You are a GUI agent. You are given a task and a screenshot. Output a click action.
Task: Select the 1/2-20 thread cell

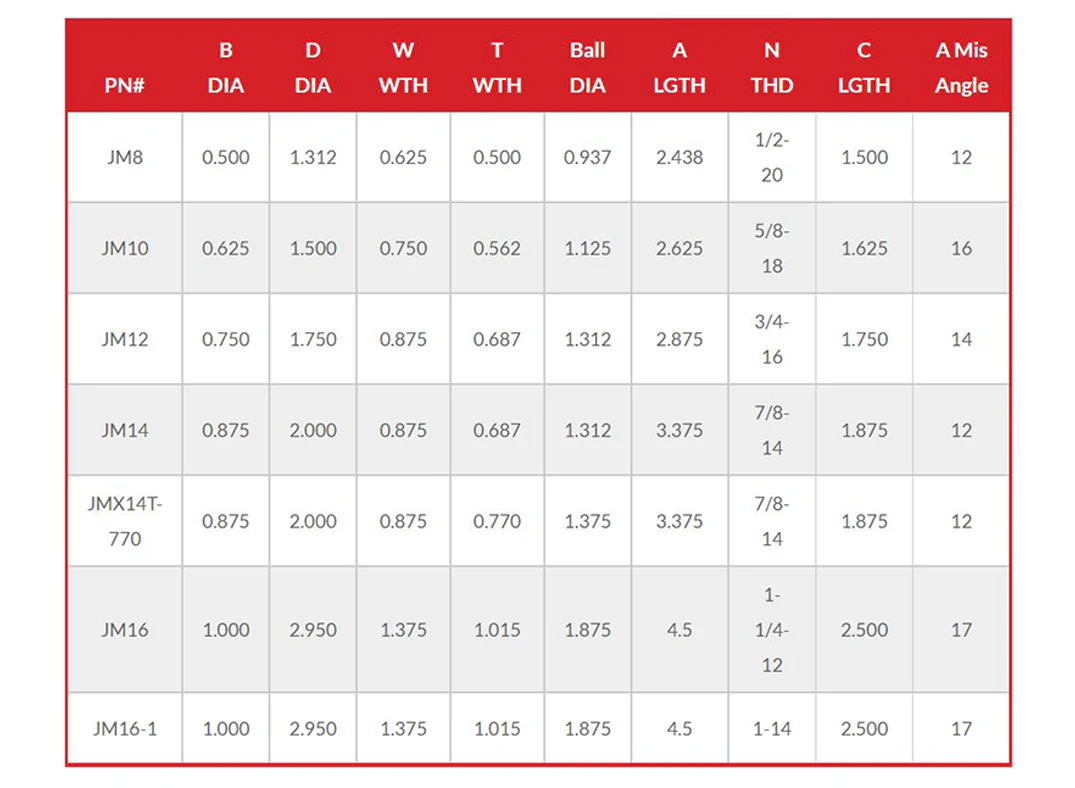pyautogui.click(x=772, y=157)
